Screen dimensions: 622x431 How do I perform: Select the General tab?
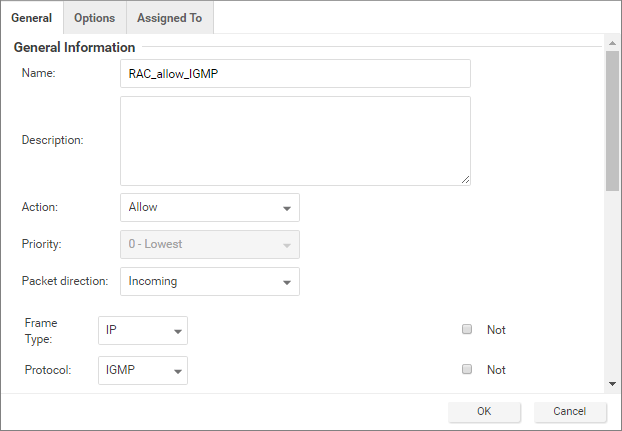(31, 18)
